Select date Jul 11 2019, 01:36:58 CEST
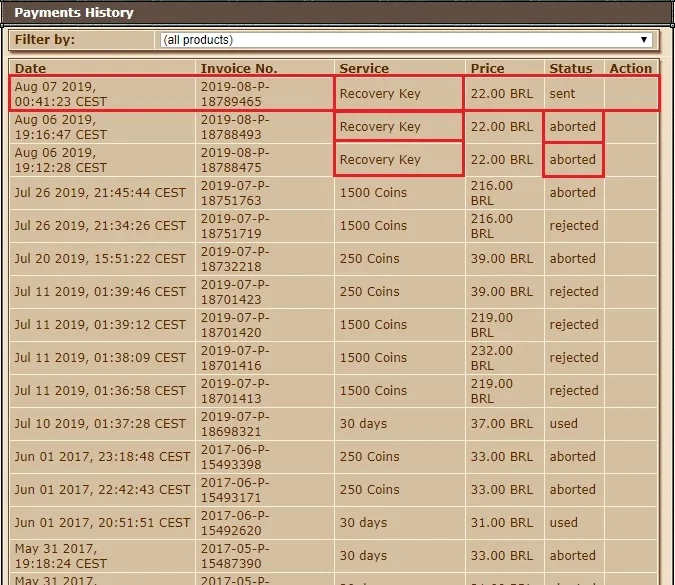675x585 pixels. [x=100, y=390]
